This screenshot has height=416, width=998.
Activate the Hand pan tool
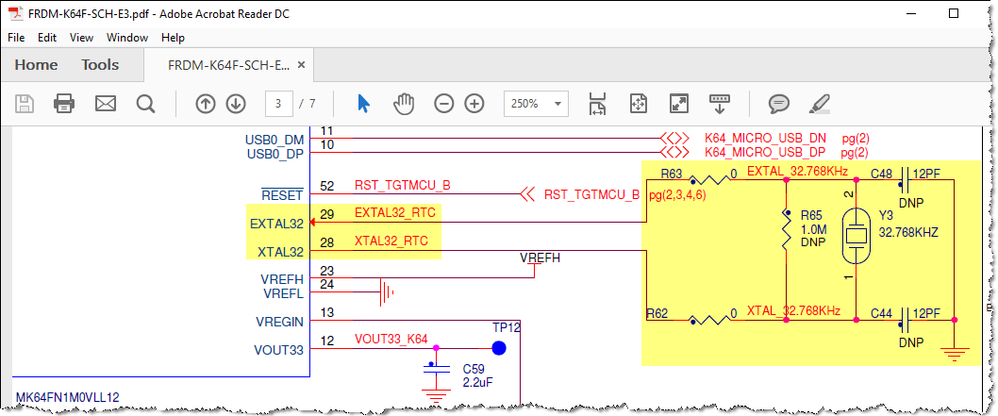404,103
